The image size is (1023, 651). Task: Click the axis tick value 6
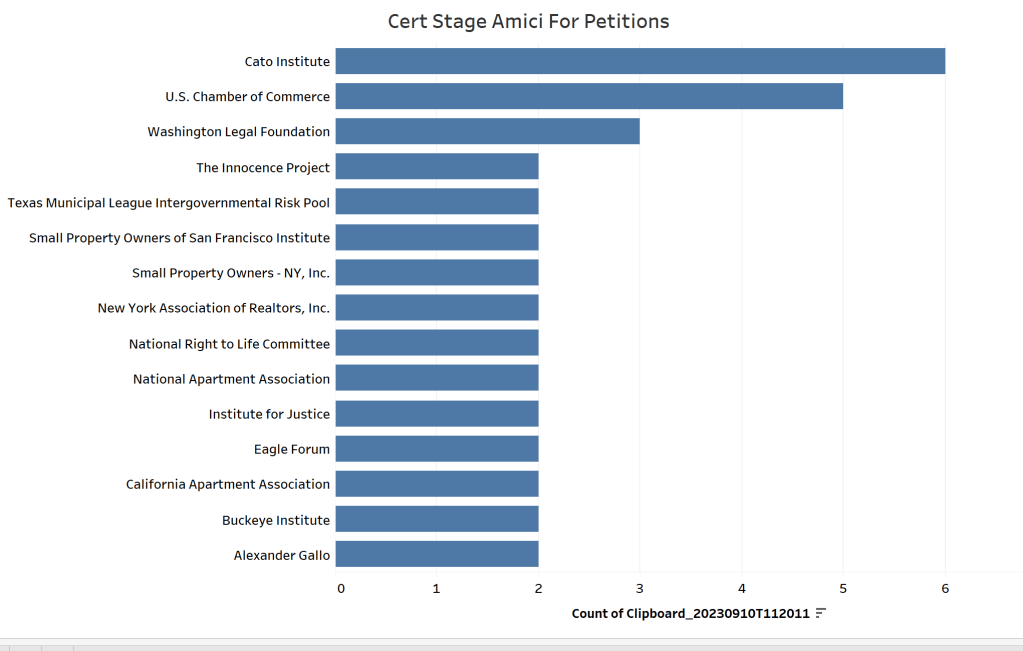coord(945,588)
